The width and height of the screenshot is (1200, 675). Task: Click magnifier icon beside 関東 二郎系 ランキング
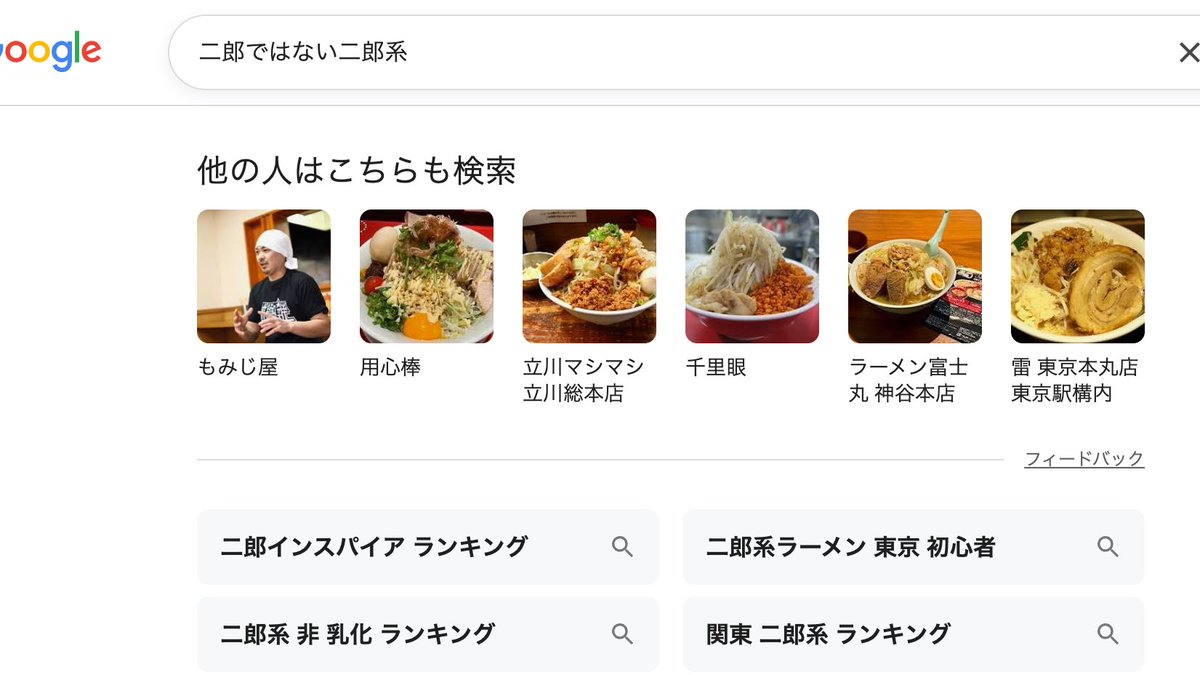pos(1107,634)
